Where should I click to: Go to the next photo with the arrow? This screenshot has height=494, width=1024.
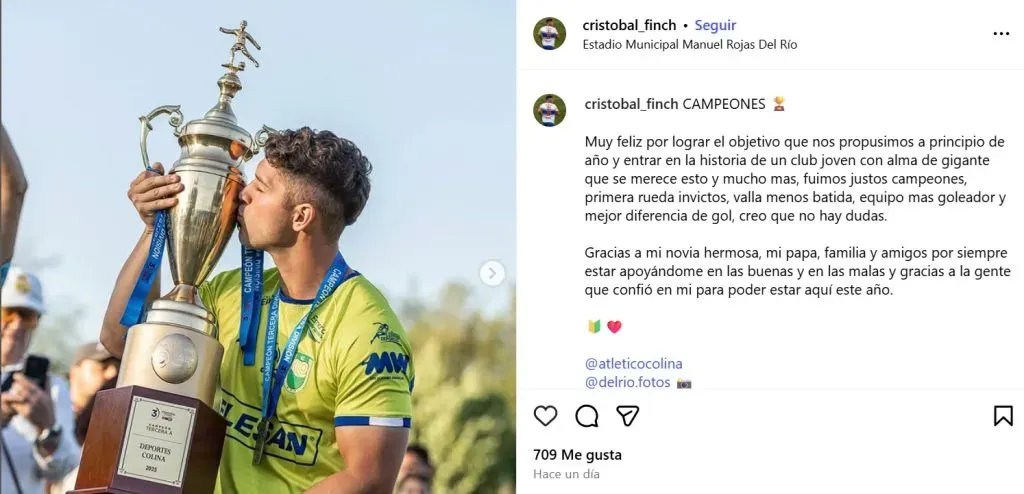click(492, 273)
